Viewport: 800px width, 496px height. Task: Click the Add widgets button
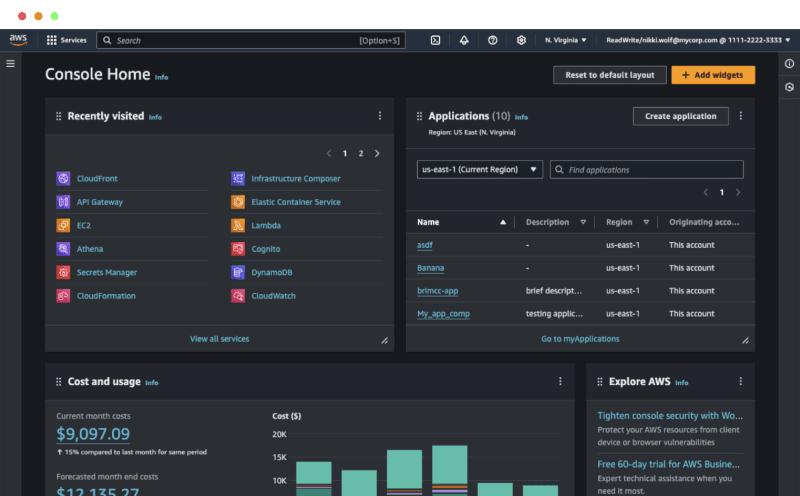pyautogui.click(x=713, y=75)
